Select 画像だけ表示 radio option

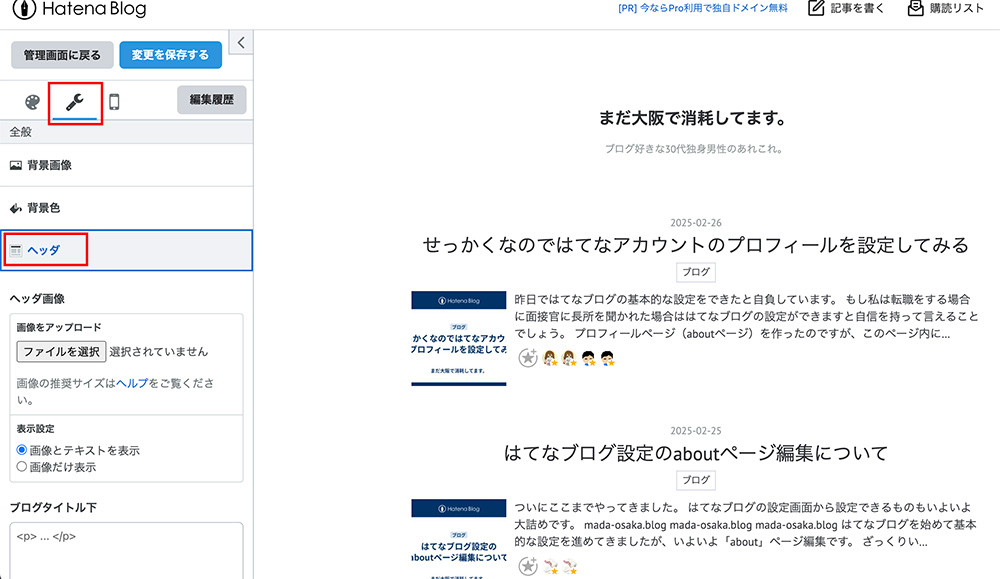click(x=22, y=466)
